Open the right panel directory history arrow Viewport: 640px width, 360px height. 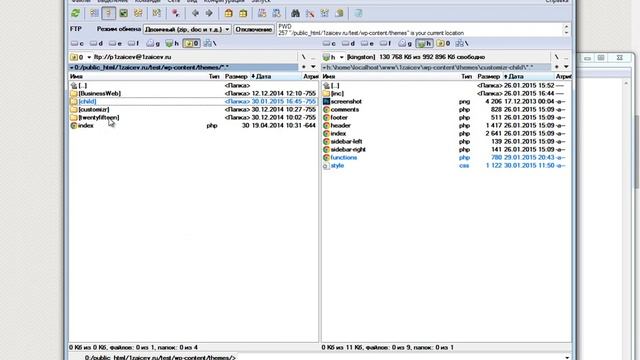coord(566,67)
